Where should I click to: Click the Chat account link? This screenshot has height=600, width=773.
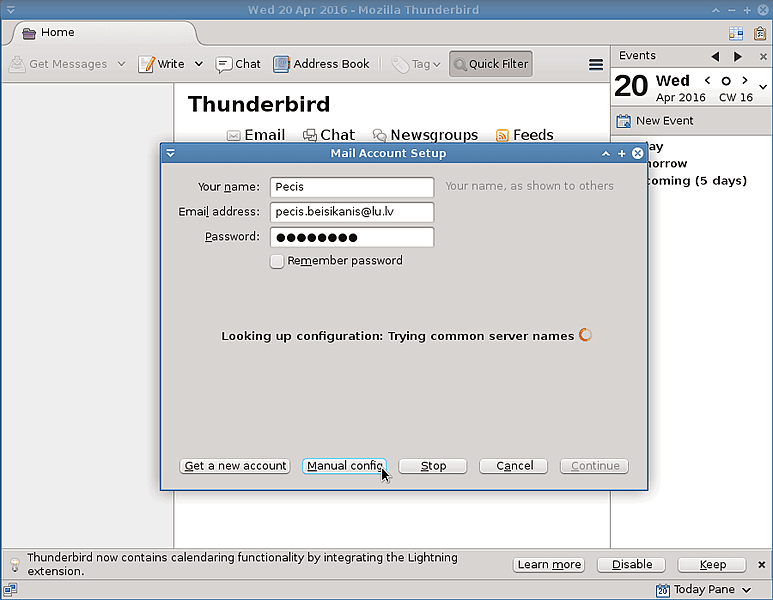(x=328, y=135)
